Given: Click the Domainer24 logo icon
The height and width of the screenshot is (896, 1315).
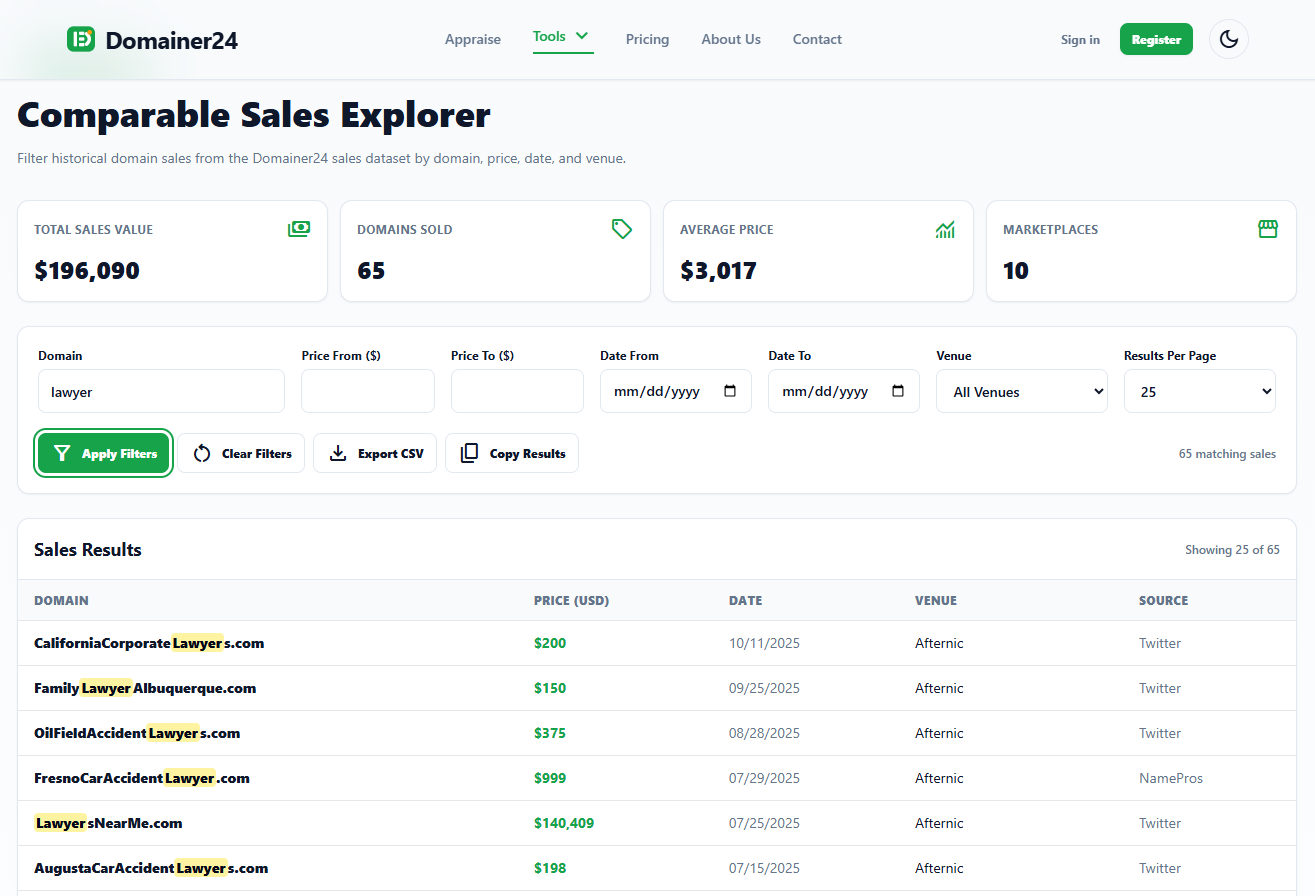Looking at the screenshot, I should point(81,39).
